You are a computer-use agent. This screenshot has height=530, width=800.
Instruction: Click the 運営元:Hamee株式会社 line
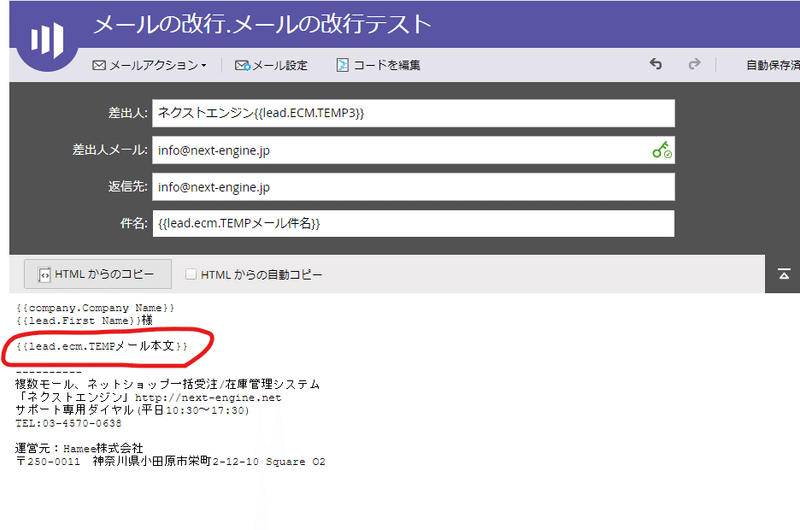click(x=79, y=448)
